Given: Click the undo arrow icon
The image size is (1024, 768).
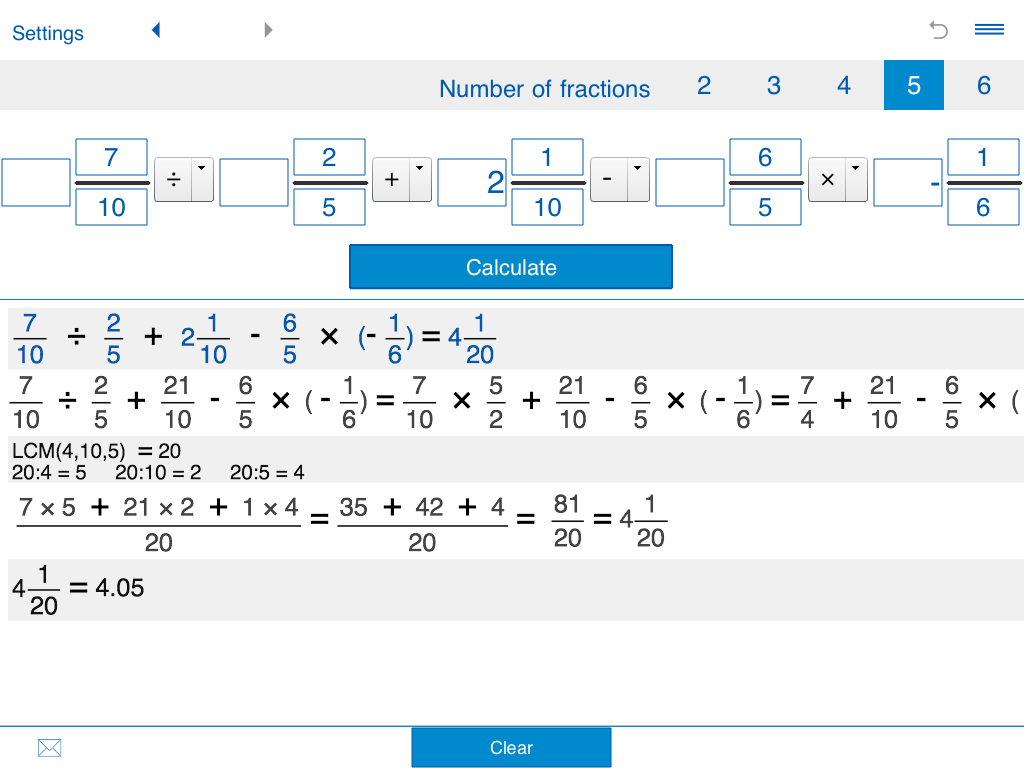Looking at the screenshot, I should (x=938, y=30).
